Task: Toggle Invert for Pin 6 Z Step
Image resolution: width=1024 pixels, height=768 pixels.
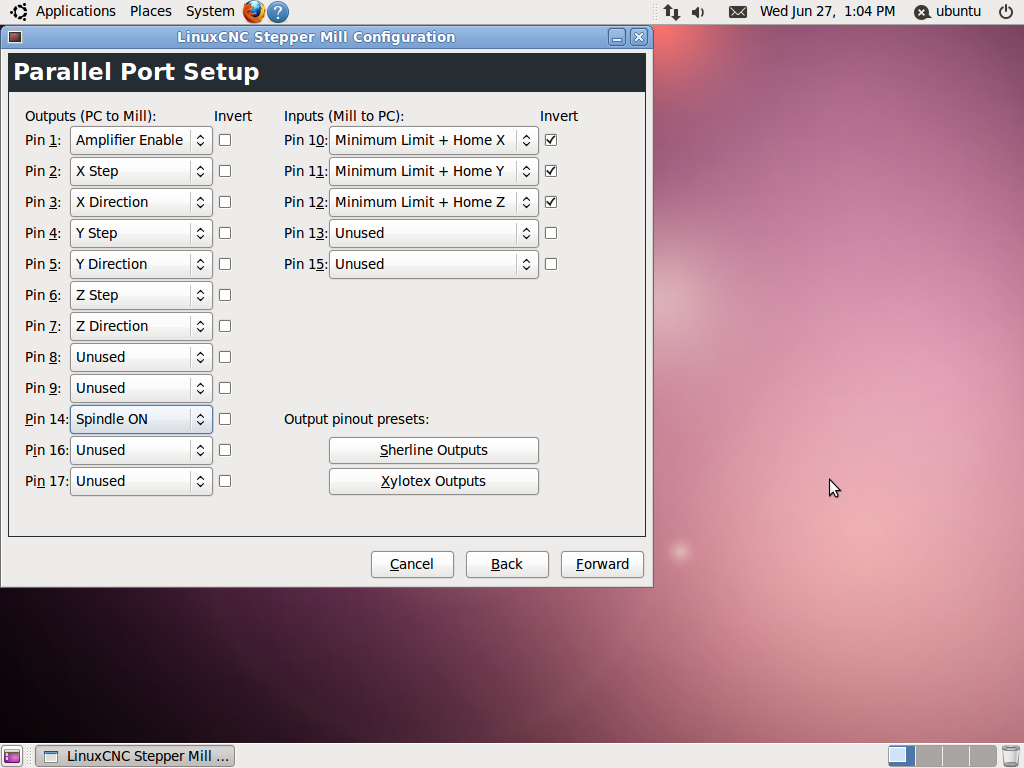Action: [225, 295]
